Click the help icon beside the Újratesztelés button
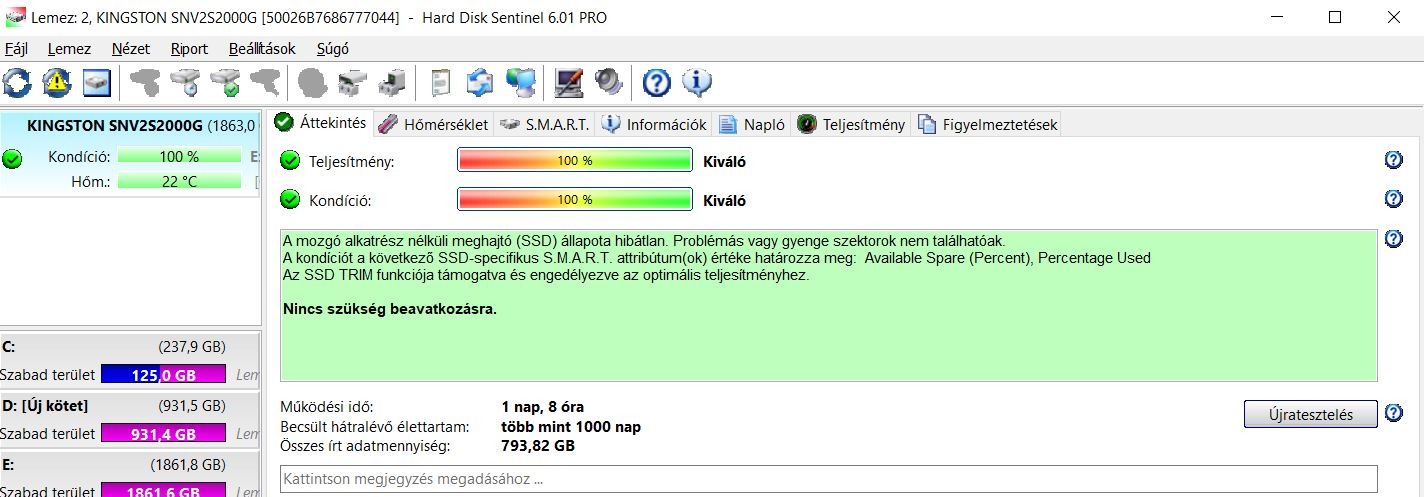 1393,413
